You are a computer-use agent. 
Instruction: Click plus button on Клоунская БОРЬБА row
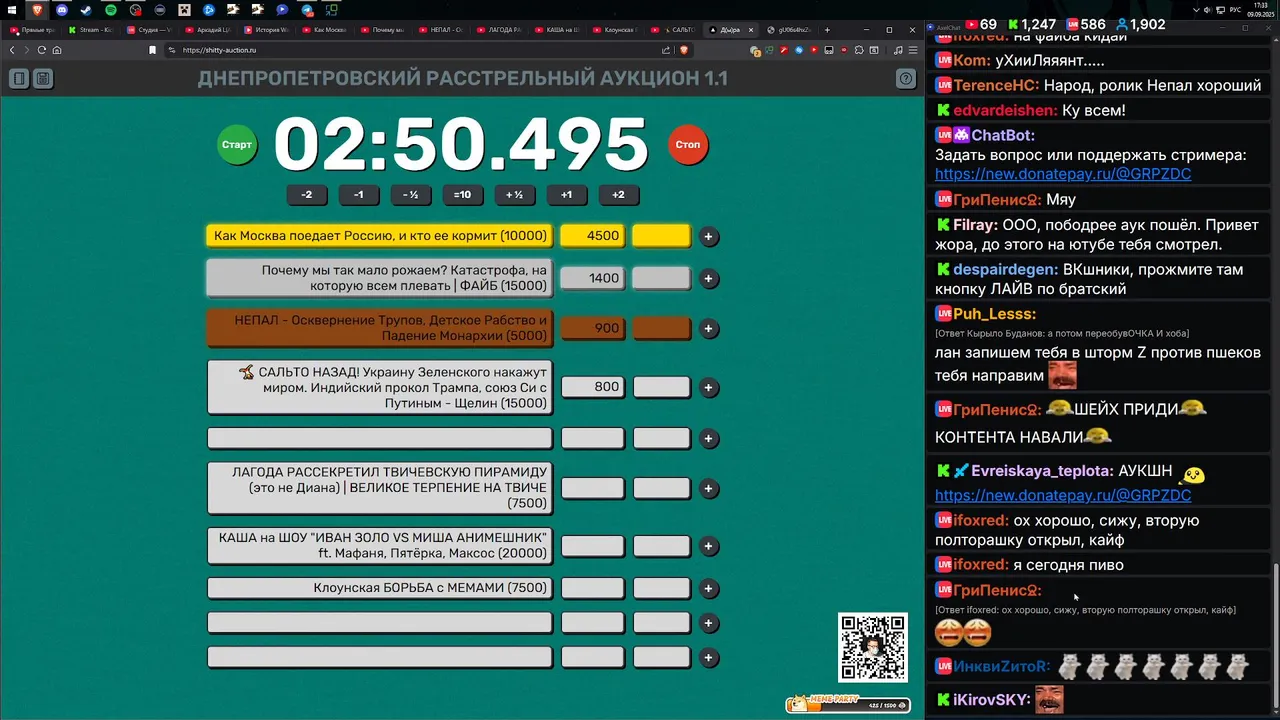tap(709, 588)
